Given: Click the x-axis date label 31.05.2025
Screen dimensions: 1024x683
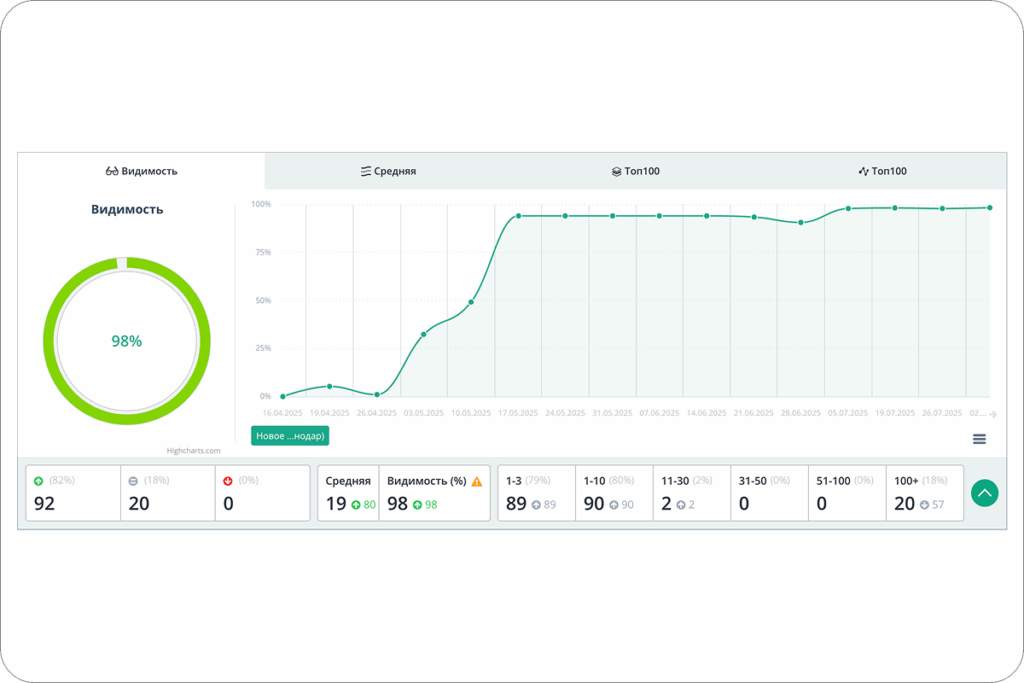Looking at the screenshot, I should [612, 413].
